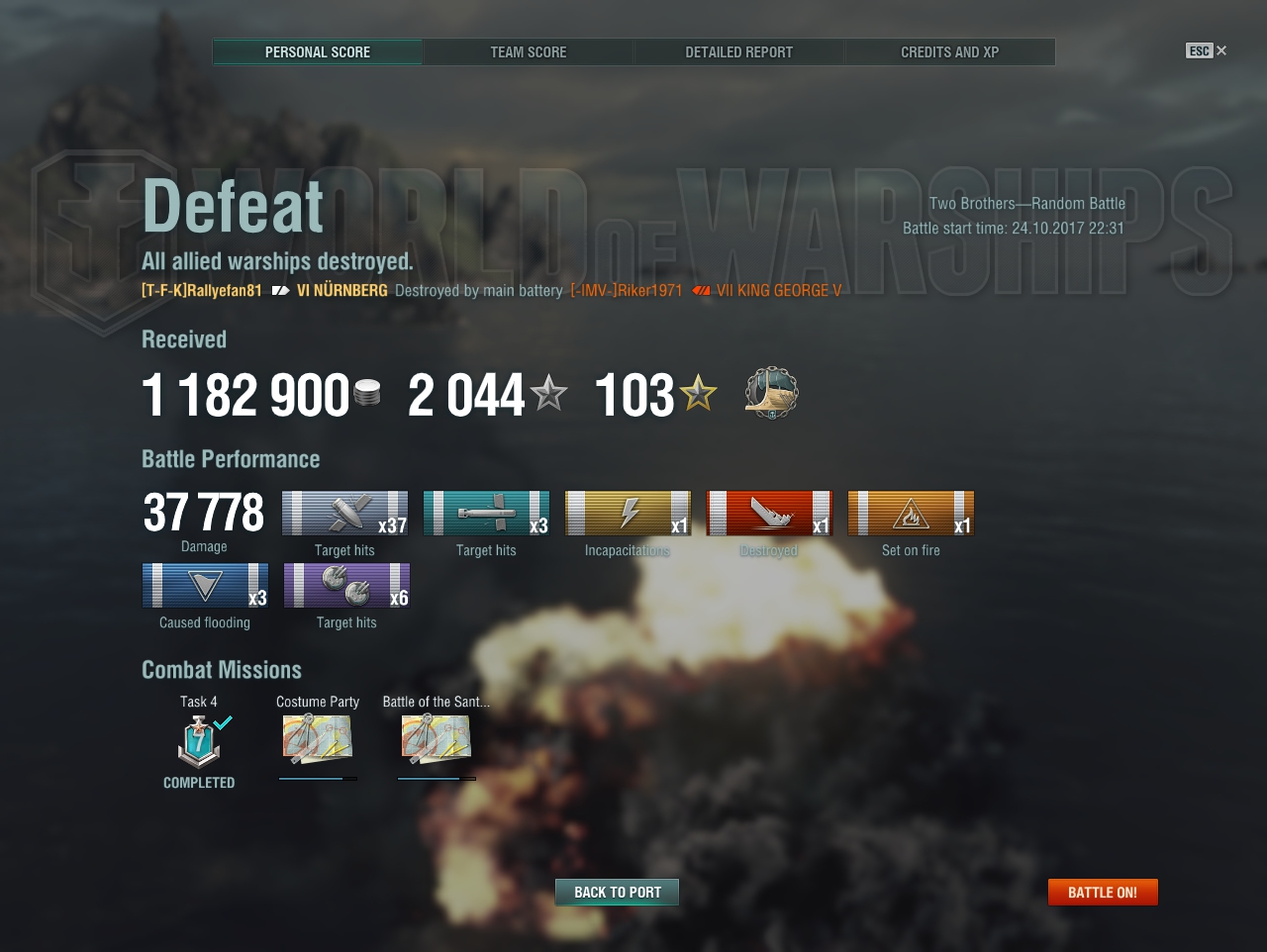Click the Costume Party progress bar

(x=318, y=779)
